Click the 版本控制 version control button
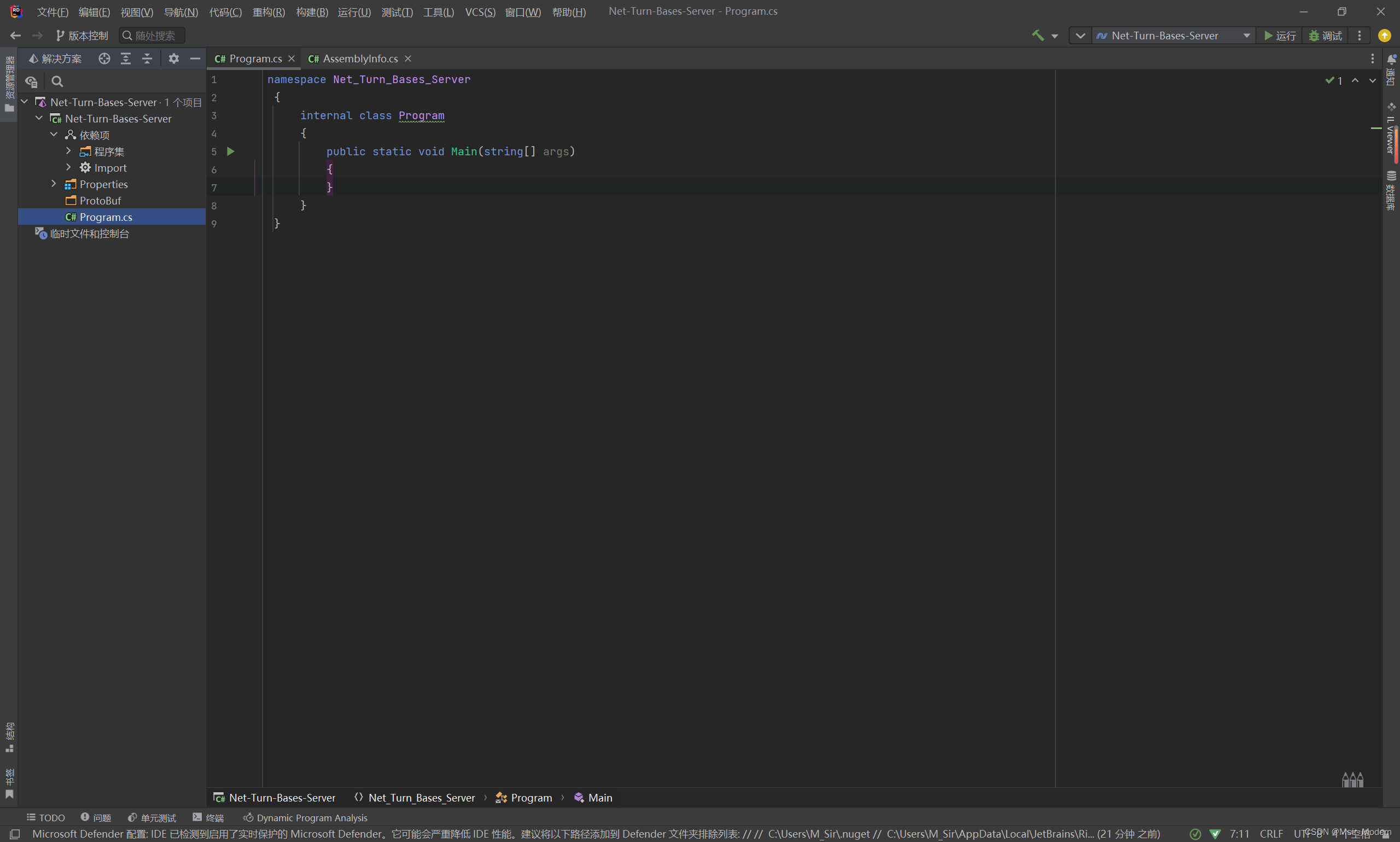 pyautogui.click(x=81, y=36)
